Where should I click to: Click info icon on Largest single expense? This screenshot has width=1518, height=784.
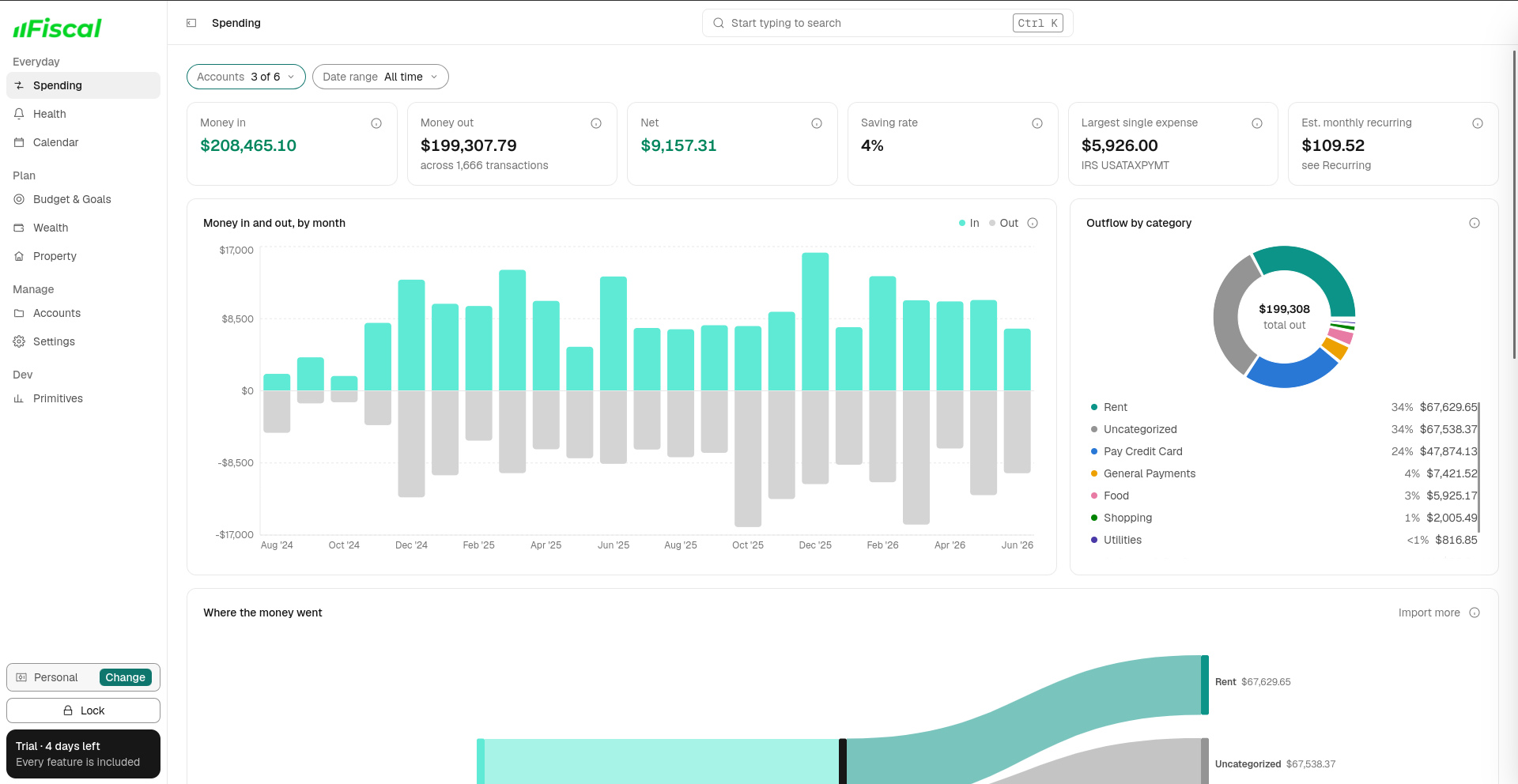click(1257, 123)
